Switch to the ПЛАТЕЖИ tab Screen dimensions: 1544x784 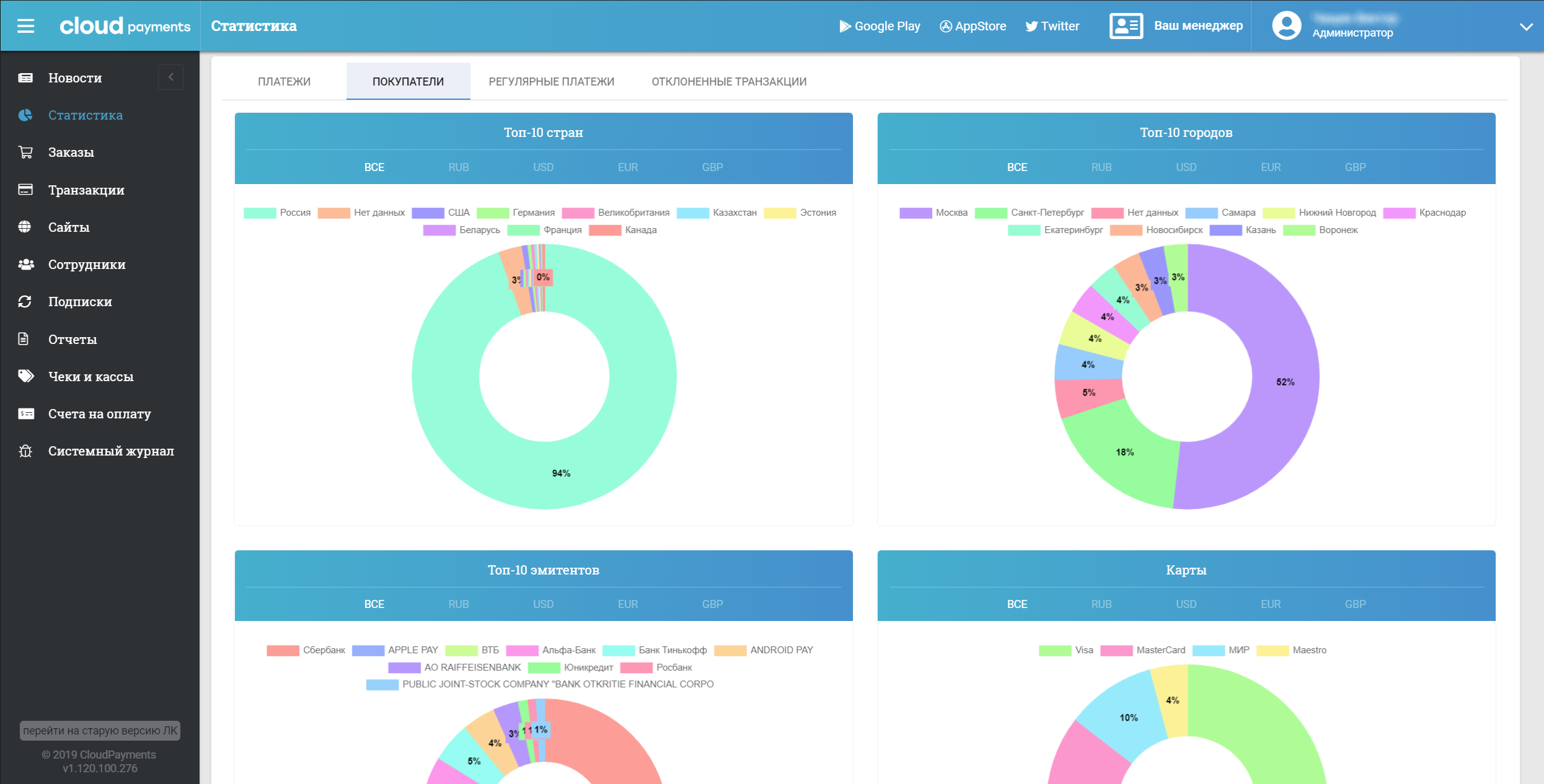[285, 82]
